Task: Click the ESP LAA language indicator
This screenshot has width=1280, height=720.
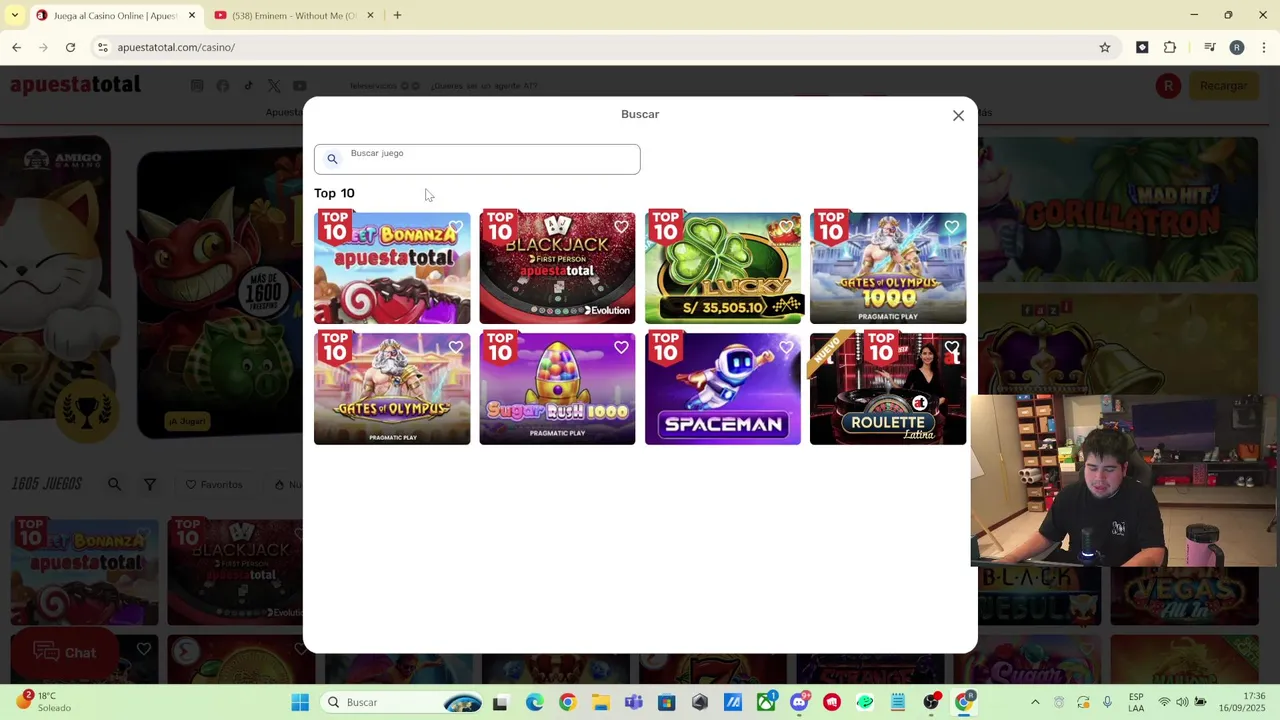Action: [1136, 702]
